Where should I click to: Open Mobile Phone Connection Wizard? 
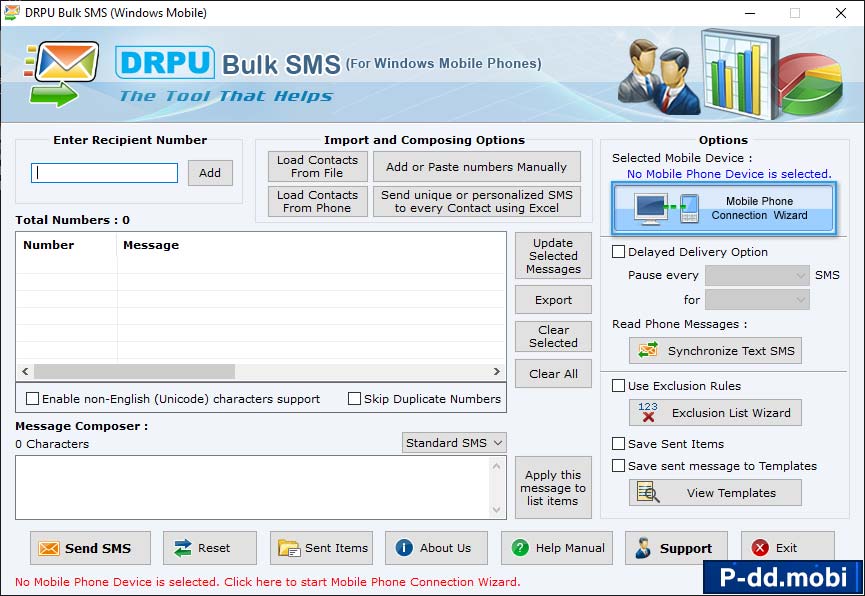click(x=723, y=208)
